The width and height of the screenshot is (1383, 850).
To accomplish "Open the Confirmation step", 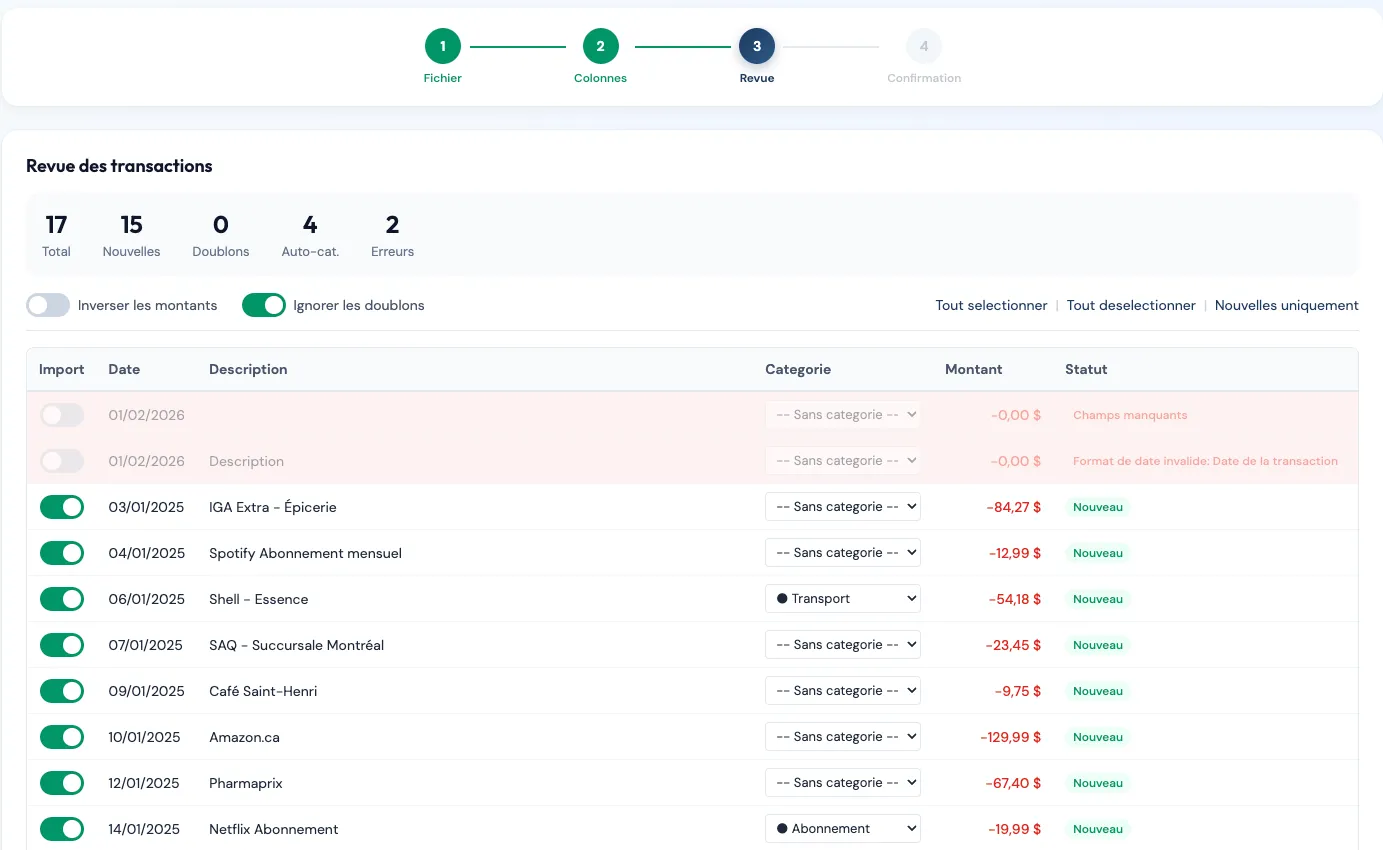I will point(923,46).
